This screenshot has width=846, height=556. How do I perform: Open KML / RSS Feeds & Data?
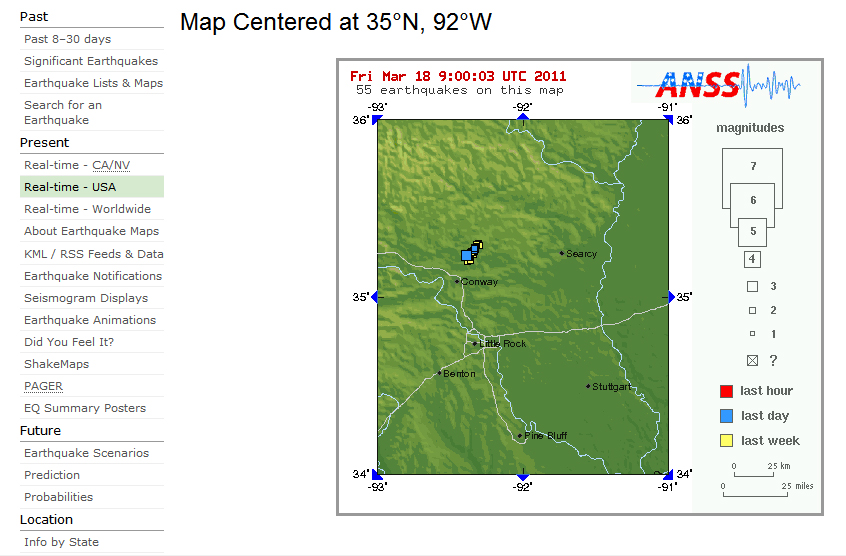point(94,254)
